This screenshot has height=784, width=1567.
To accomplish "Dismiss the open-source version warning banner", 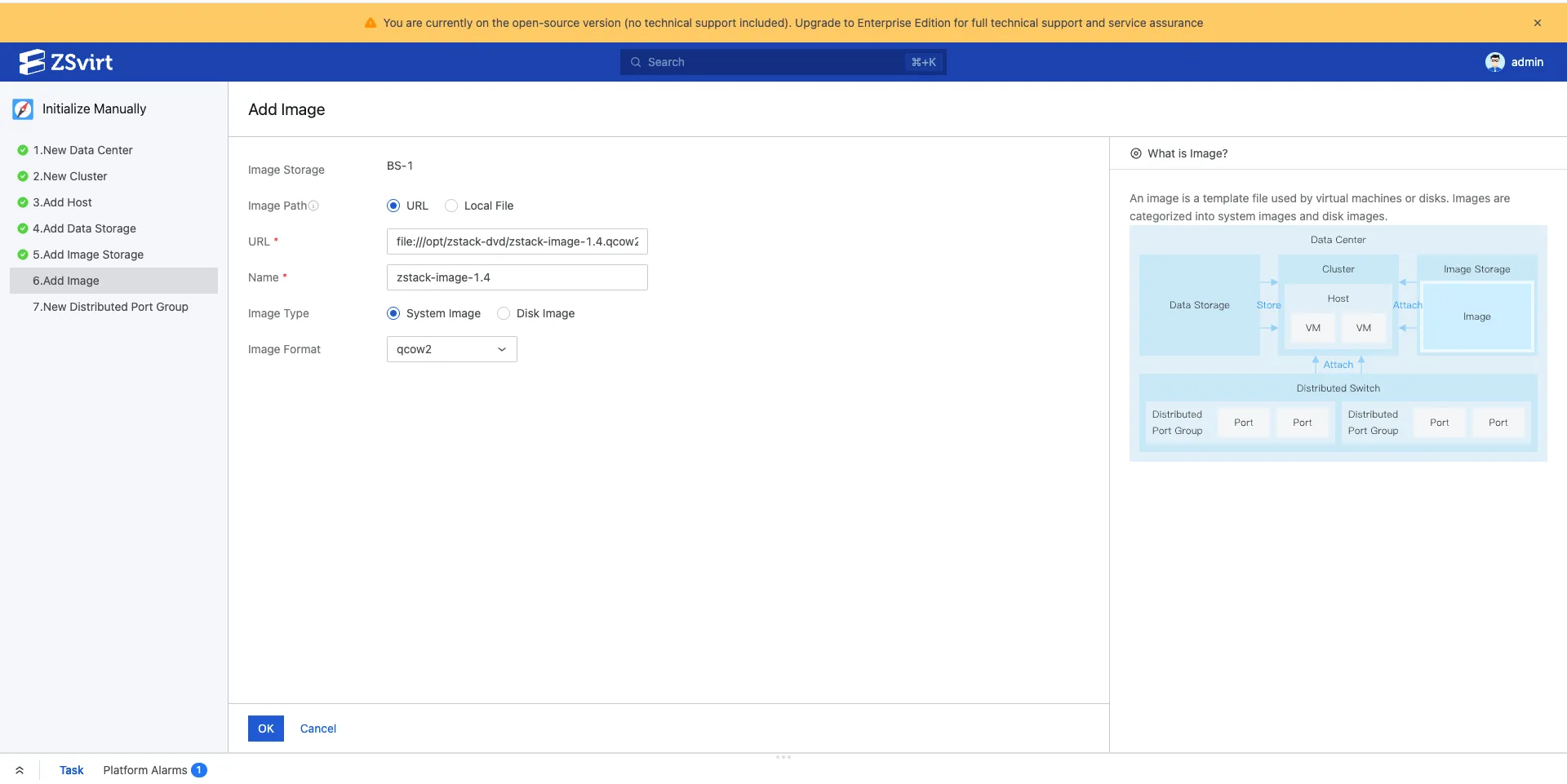I will (1538, 23).
